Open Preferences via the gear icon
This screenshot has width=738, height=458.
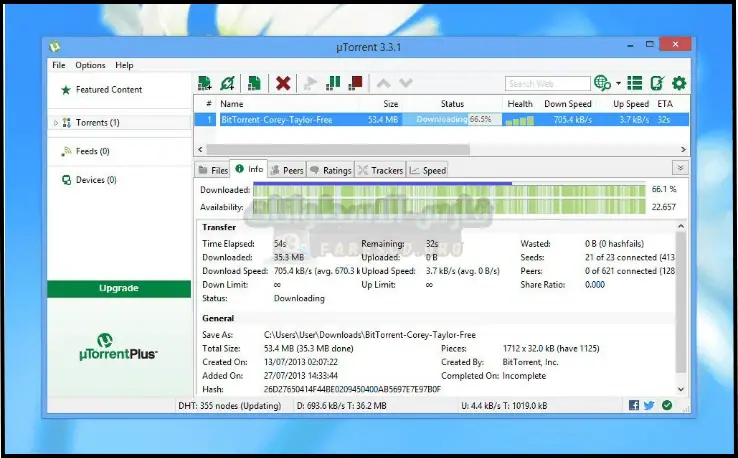pyautogui.click(x=679, y=83)
